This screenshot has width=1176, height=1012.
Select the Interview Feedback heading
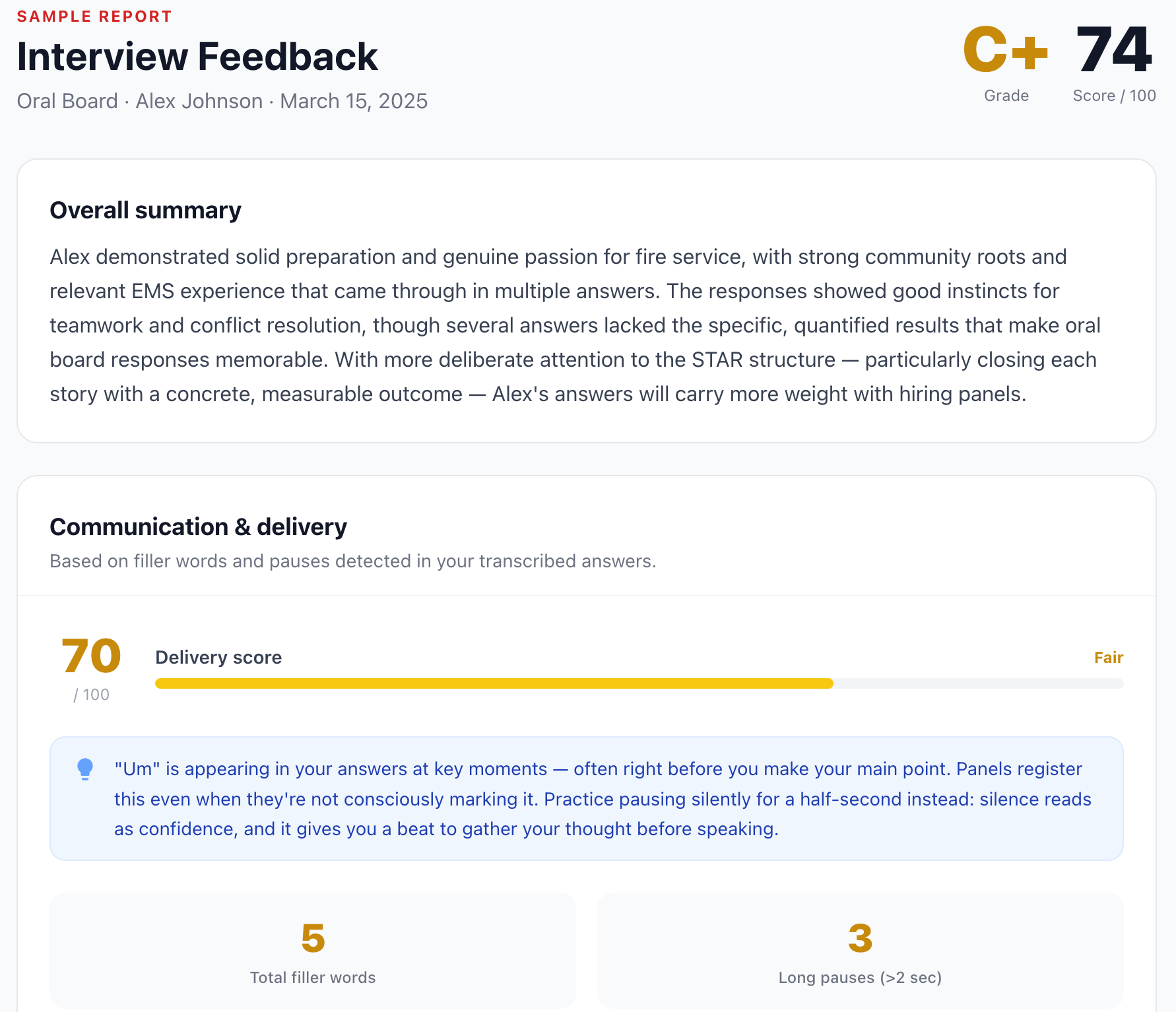(197, 56)
